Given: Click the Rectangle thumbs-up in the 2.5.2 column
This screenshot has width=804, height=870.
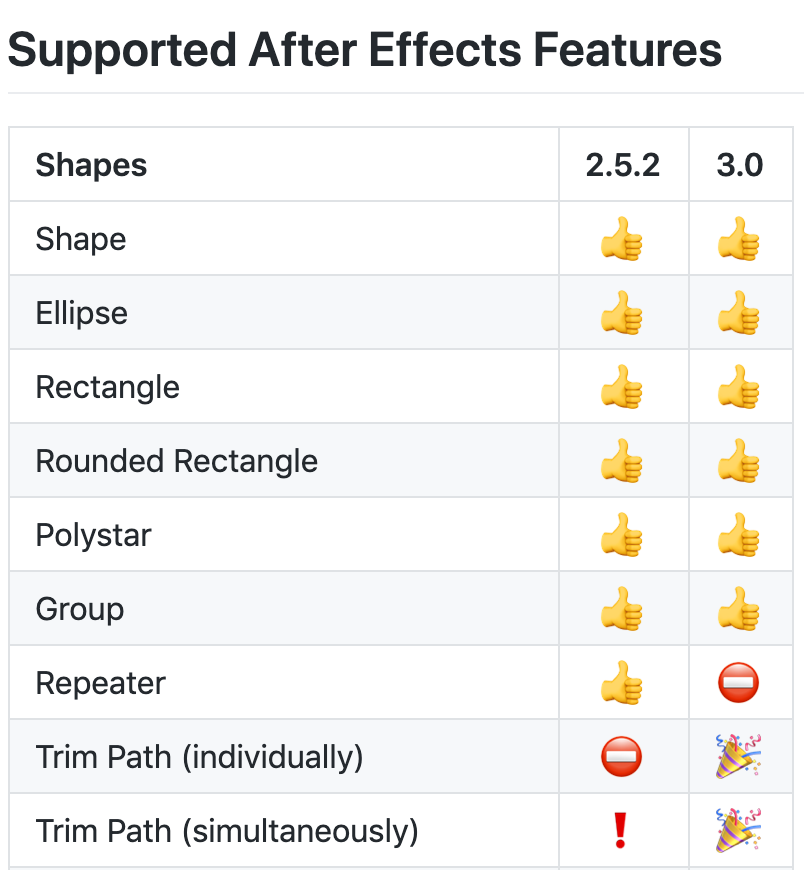Looking at the screenshot, I should (621, 387).
